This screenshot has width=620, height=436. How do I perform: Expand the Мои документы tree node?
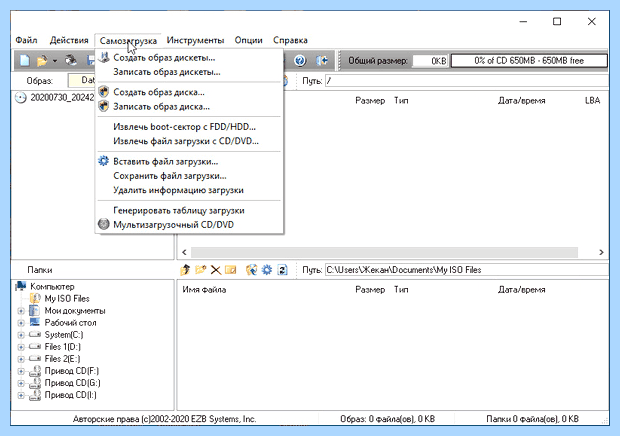21,311
